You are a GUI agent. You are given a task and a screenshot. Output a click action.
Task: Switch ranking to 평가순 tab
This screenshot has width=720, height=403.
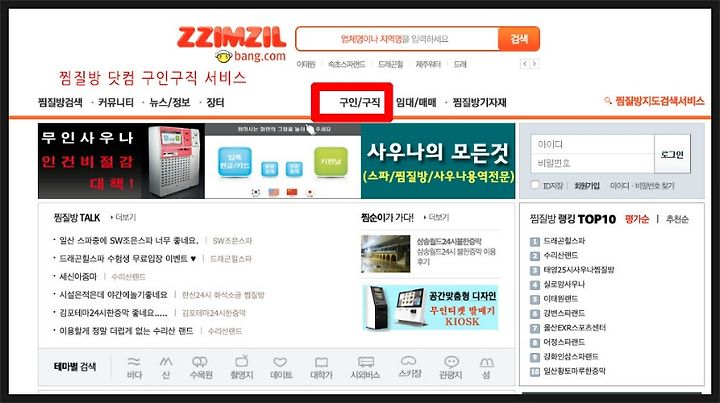point(637,219)
